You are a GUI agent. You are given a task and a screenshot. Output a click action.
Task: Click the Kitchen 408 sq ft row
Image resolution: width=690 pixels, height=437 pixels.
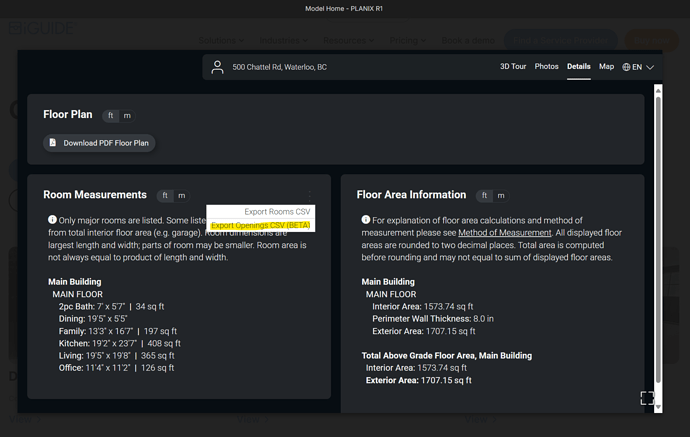coord(120,343)
